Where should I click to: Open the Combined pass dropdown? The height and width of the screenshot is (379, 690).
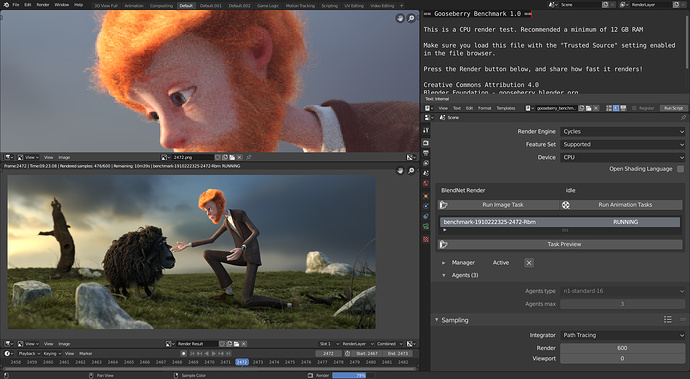click(x=389, y=344)
